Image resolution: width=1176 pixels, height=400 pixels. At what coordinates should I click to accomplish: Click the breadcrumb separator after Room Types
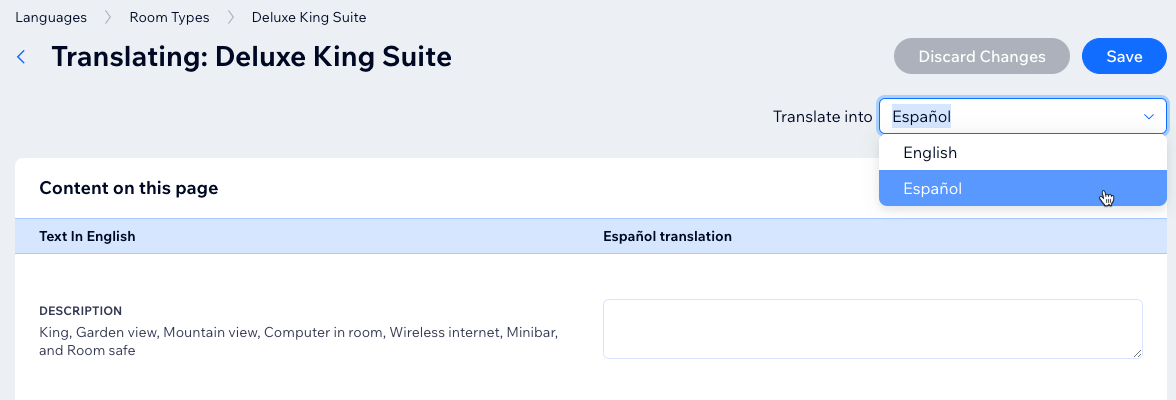point(231,17)
